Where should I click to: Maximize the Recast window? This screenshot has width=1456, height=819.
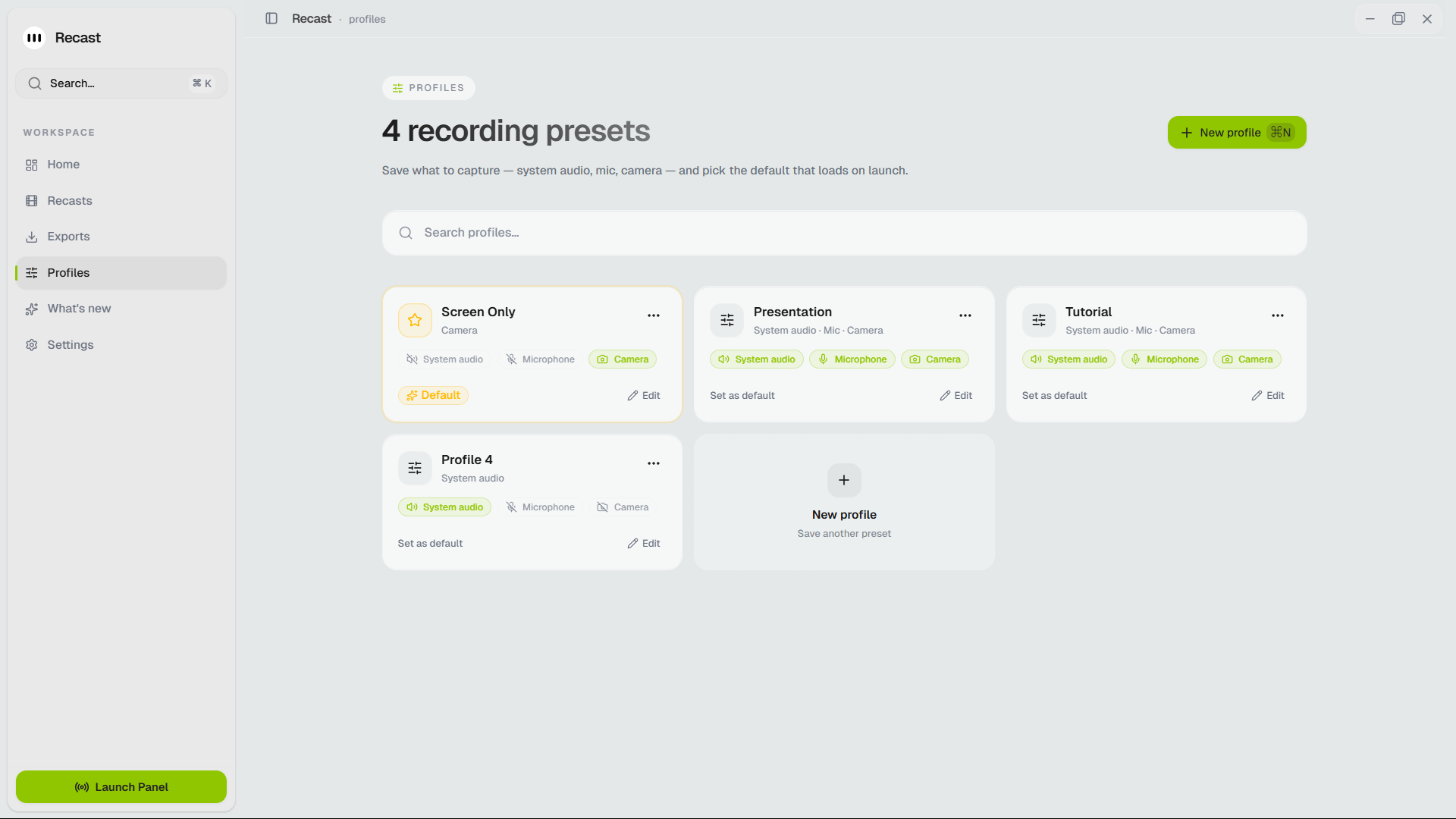[1398, 19]
